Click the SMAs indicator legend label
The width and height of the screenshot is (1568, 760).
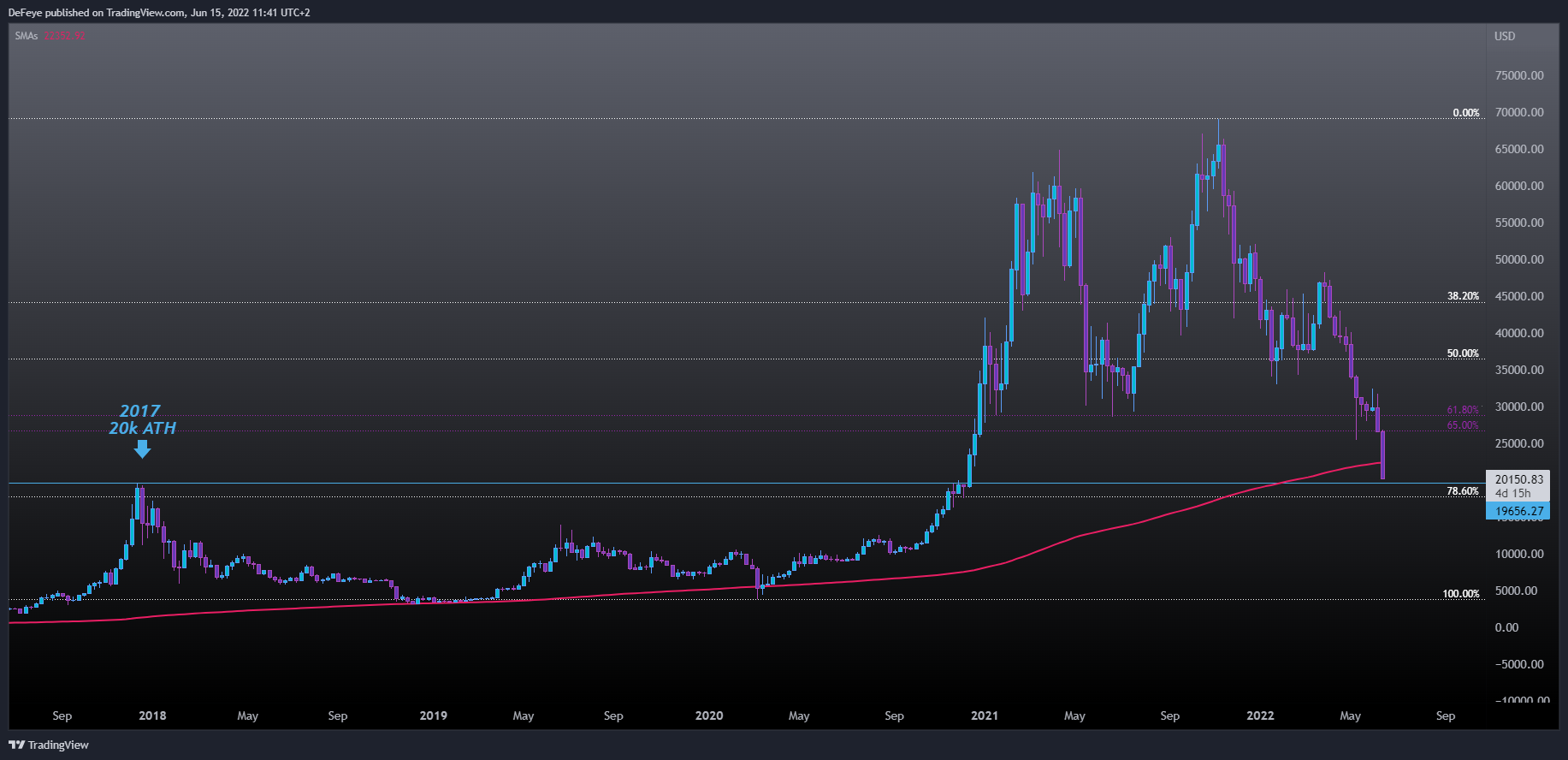tap(27, 36)
